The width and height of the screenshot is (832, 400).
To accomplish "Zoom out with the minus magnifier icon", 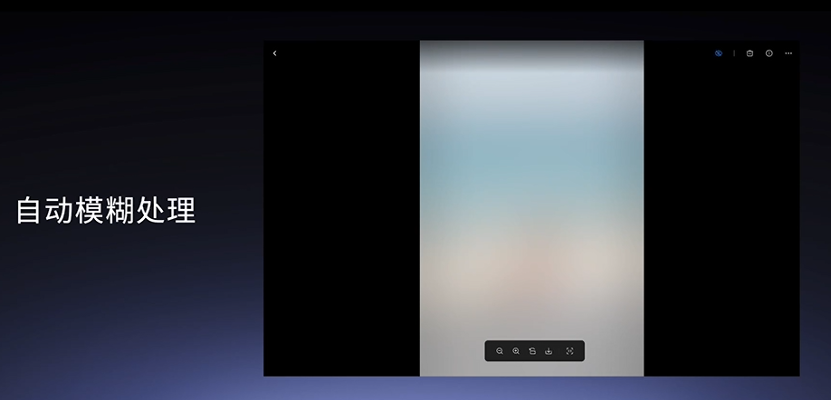I will coord(499,351).
